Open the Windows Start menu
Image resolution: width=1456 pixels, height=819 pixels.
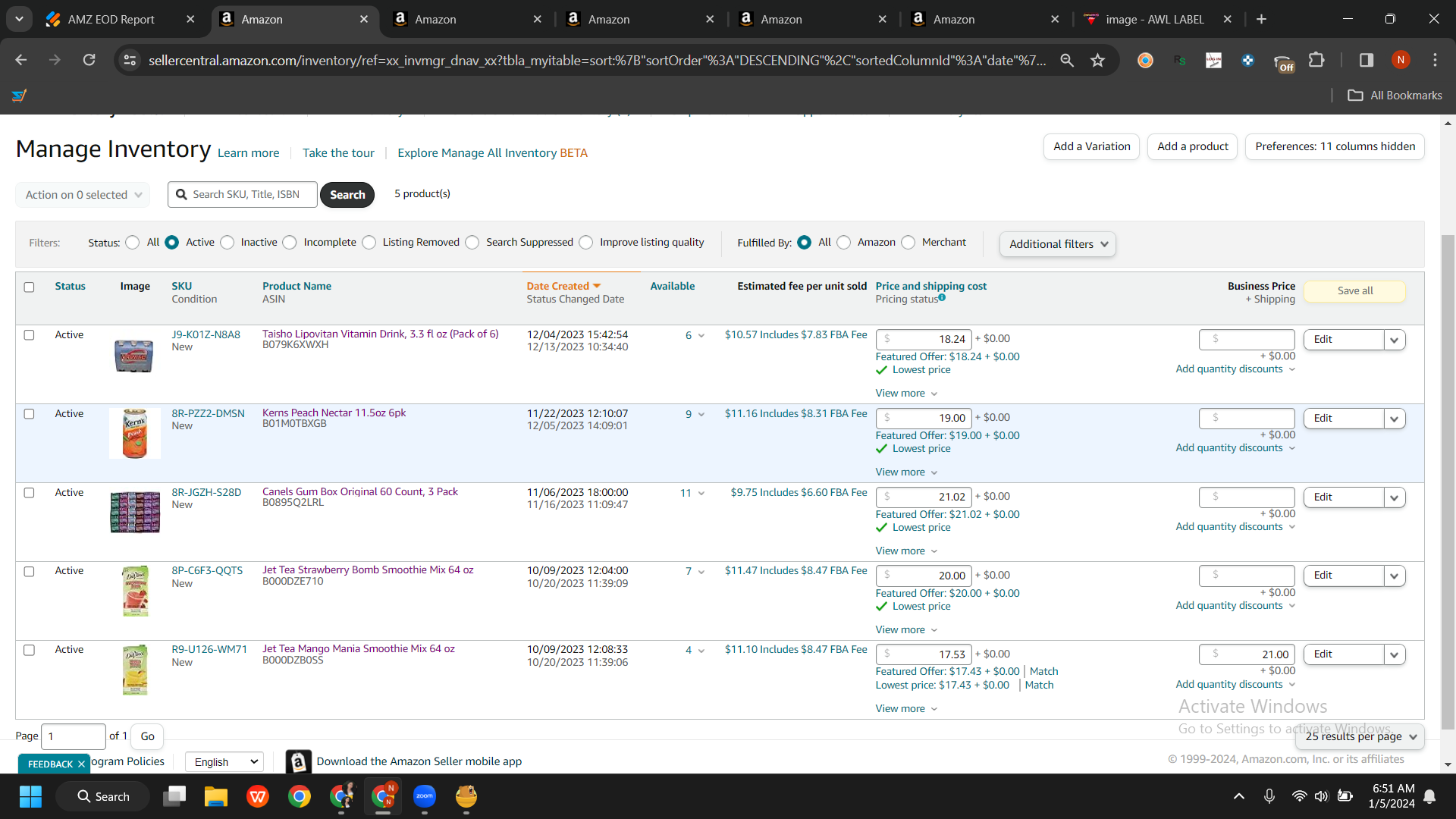click(x=31, y=796)
